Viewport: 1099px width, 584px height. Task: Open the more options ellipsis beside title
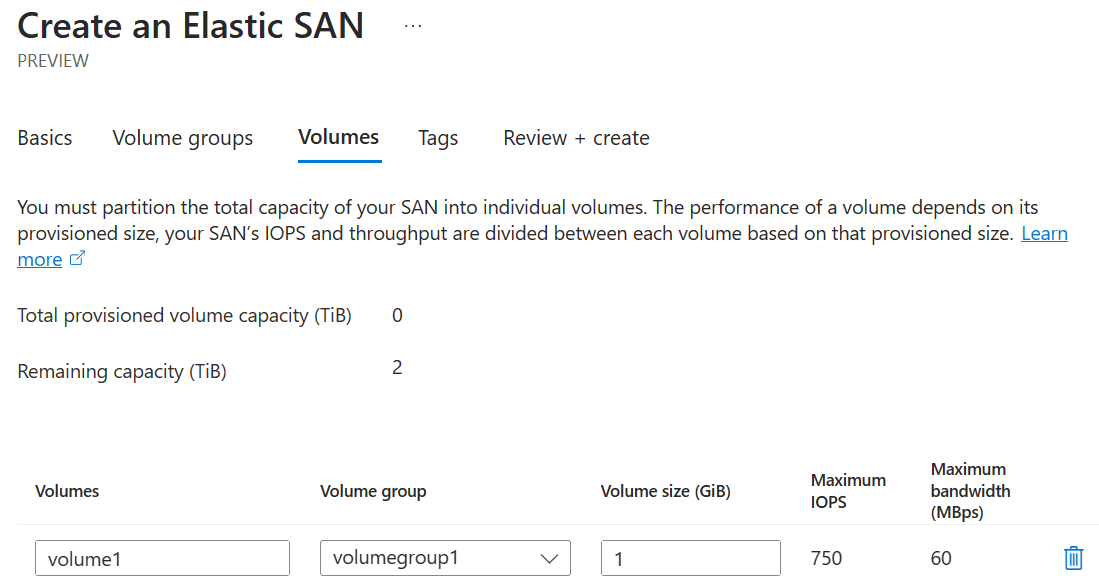click(x=413, y=27)
